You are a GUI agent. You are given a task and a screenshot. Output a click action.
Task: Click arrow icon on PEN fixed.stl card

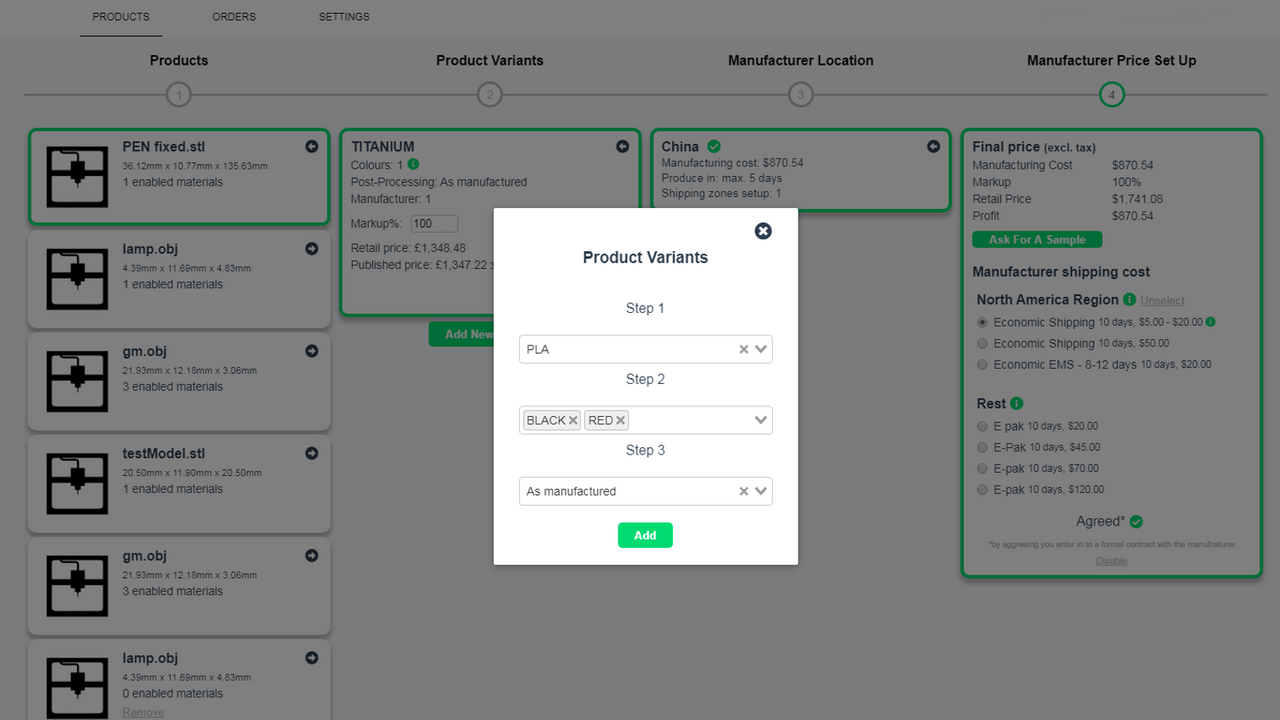[312, 147]
